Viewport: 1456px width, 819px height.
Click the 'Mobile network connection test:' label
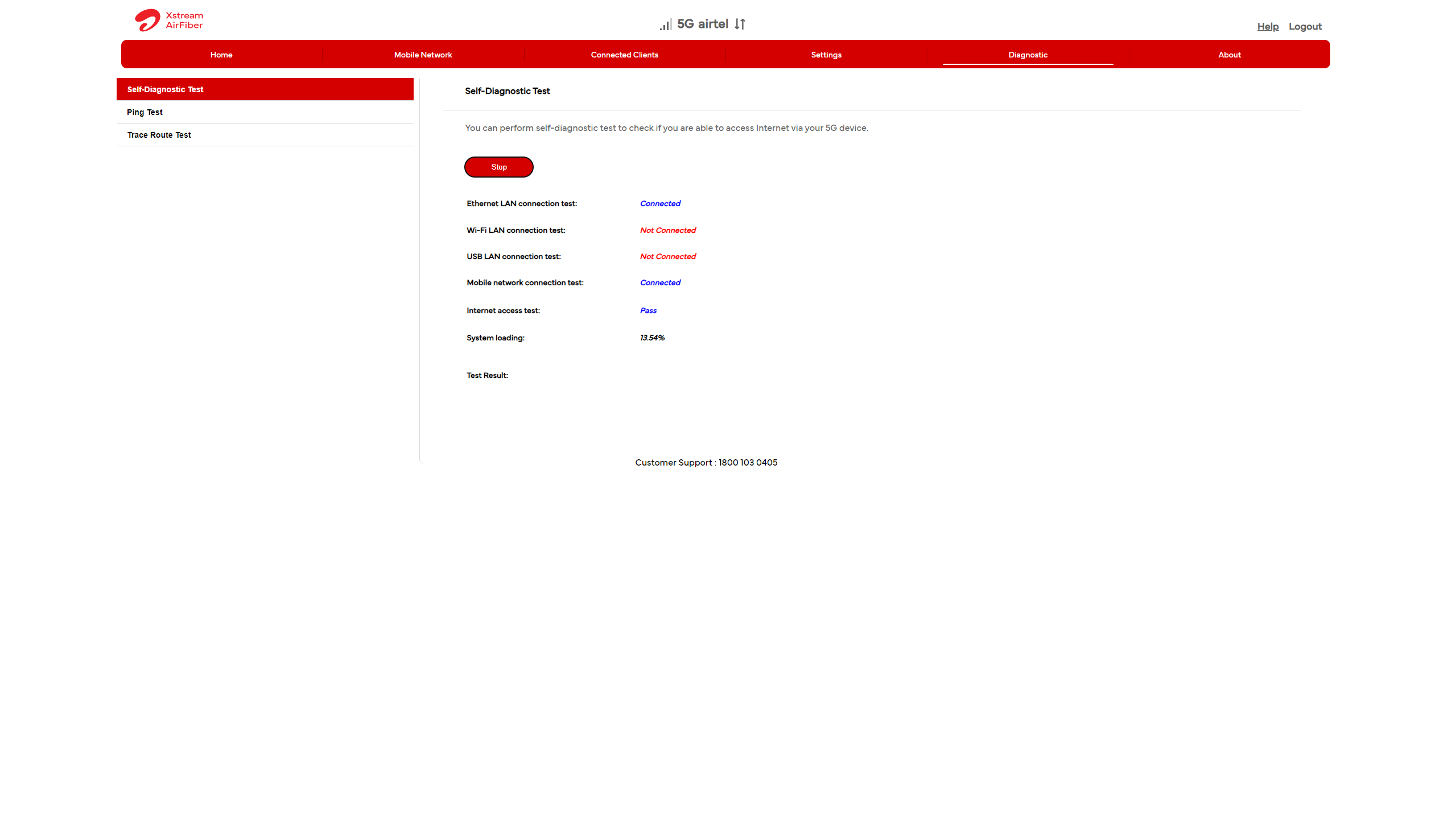[525, 282]
